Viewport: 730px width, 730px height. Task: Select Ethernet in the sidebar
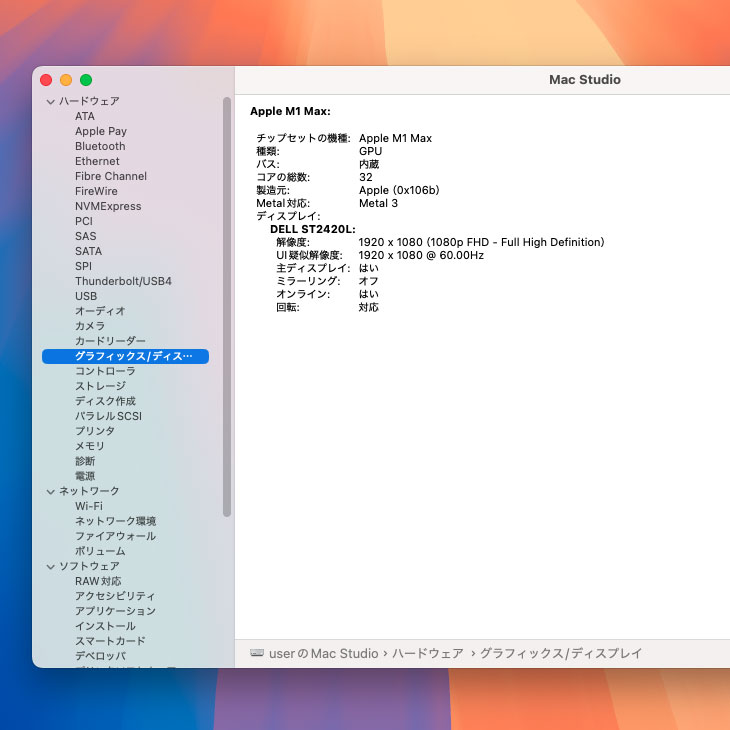[x=97, y=161]
